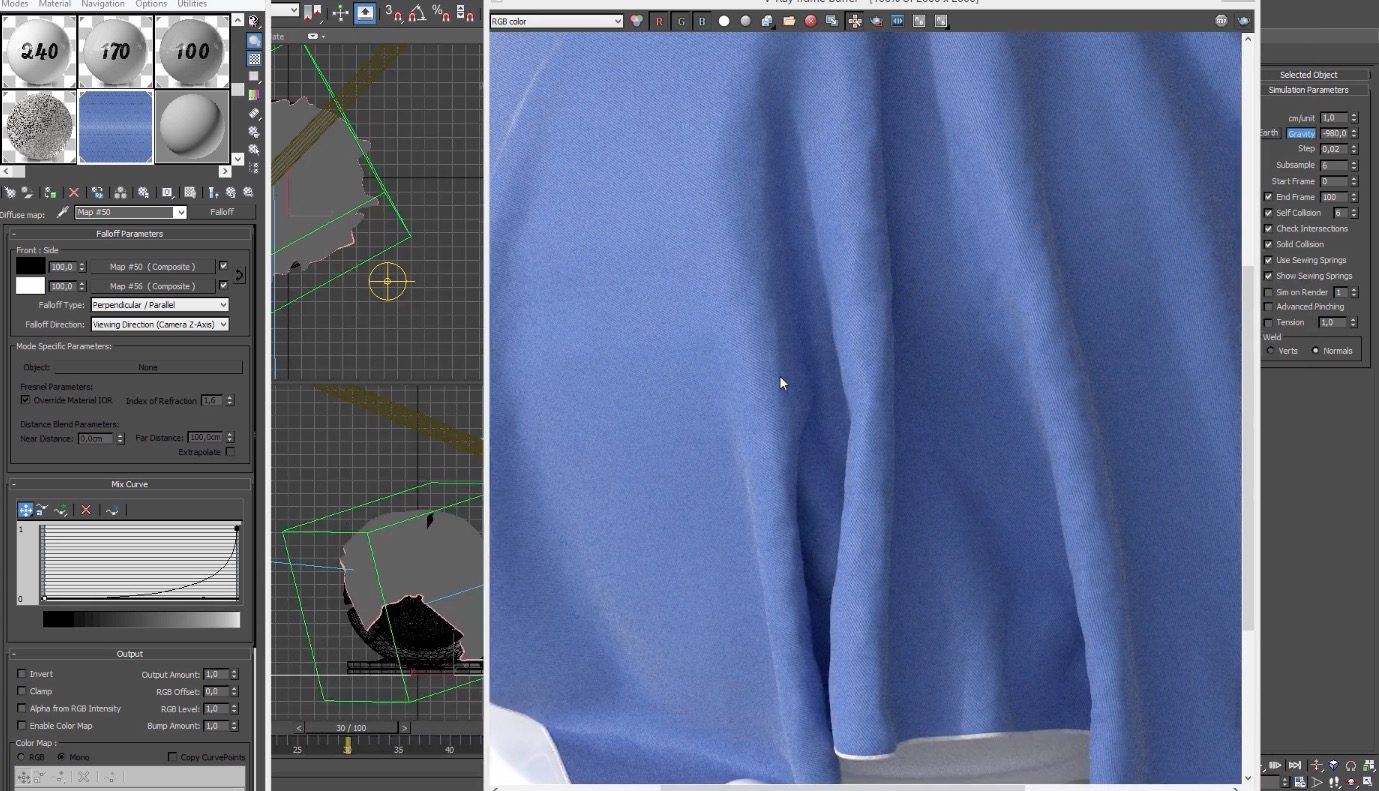
Task: Click the Go to Parent icon
Action: click(231, 192)
